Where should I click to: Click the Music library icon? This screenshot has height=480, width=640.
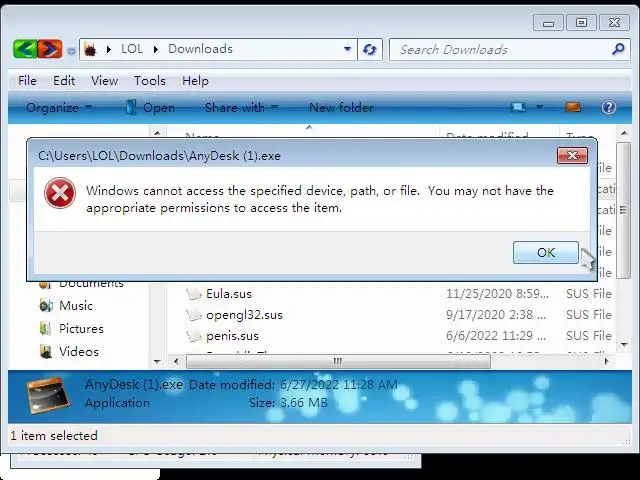coord(46,306)
